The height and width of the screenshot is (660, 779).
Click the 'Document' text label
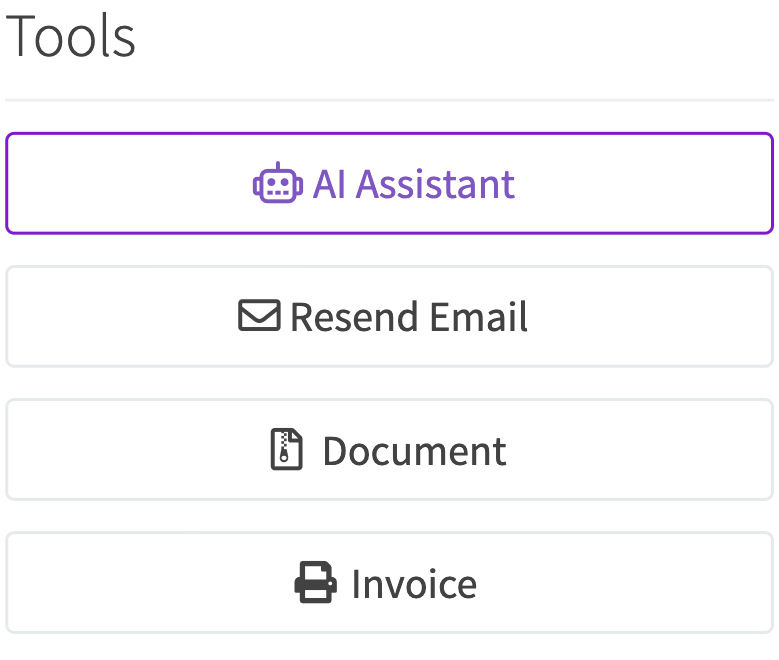click(414, 451)
